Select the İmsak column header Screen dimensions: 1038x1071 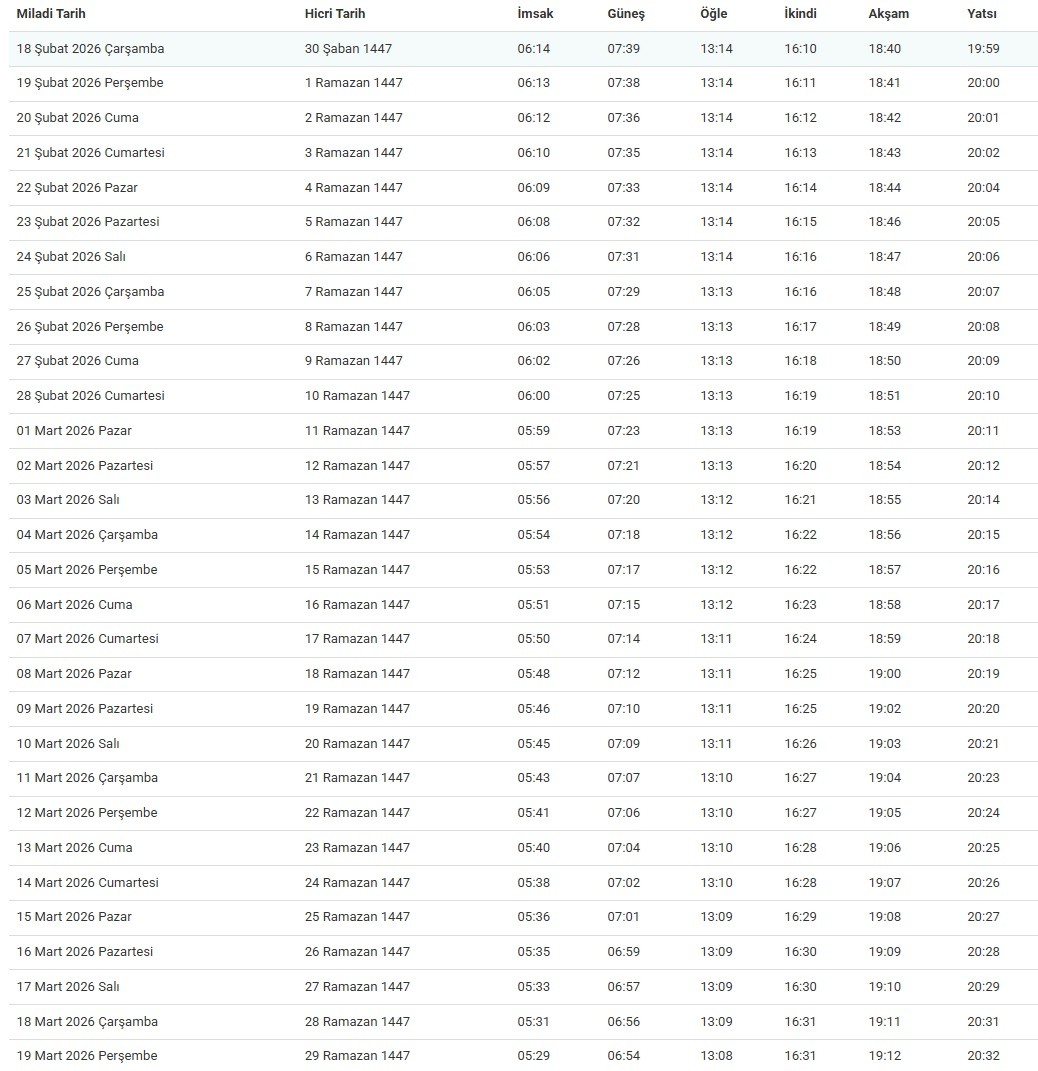point(535,14)
